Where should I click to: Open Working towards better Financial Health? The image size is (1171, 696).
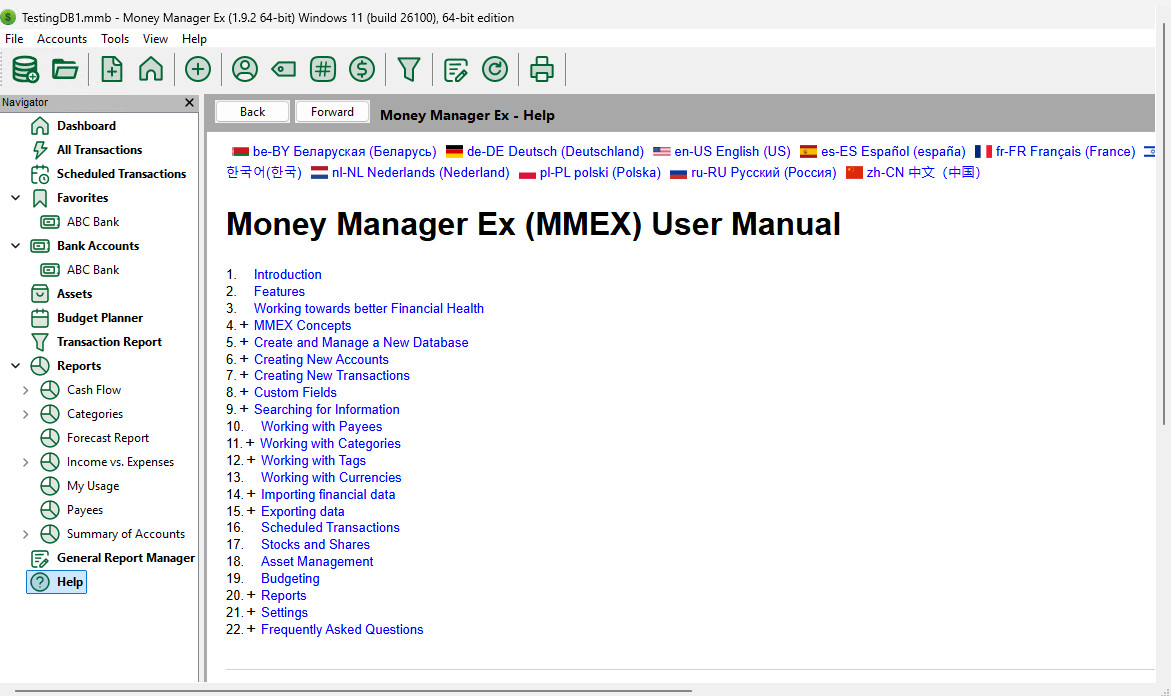[369, 308]
